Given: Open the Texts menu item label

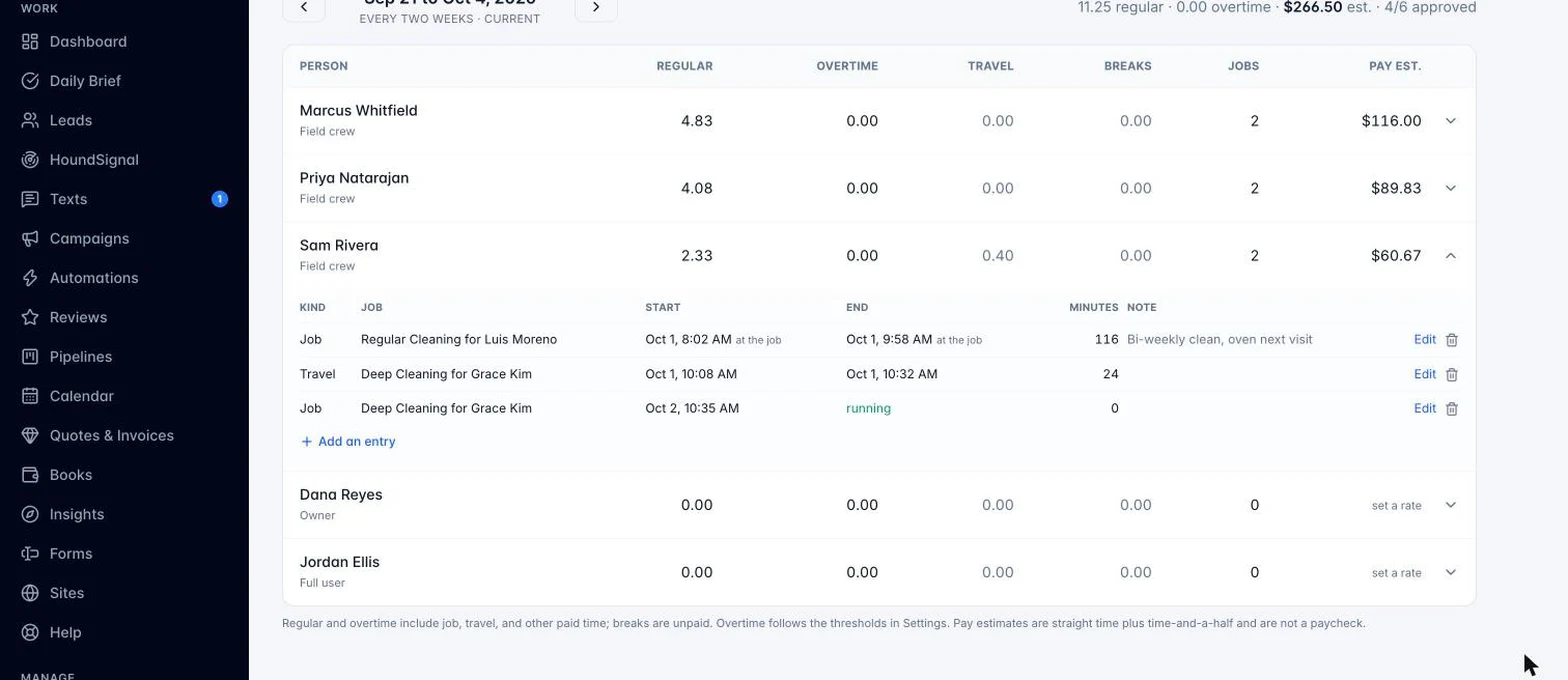Looking at the screenshot, I should pos(69,199).
